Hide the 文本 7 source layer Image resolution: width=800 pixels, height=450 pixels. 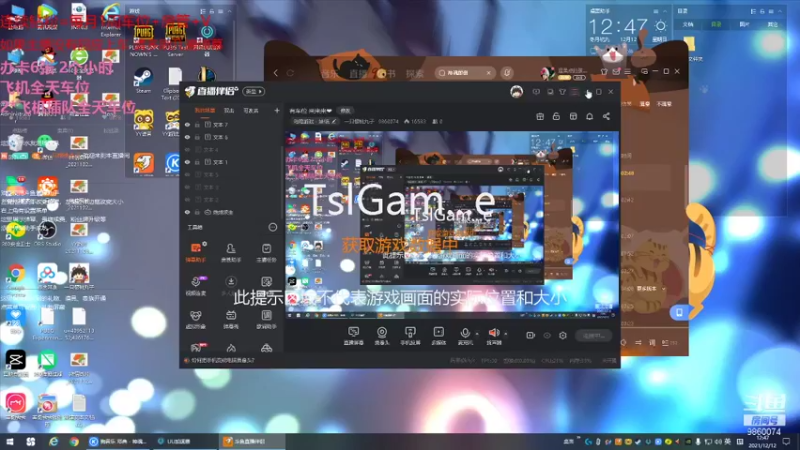188,124
